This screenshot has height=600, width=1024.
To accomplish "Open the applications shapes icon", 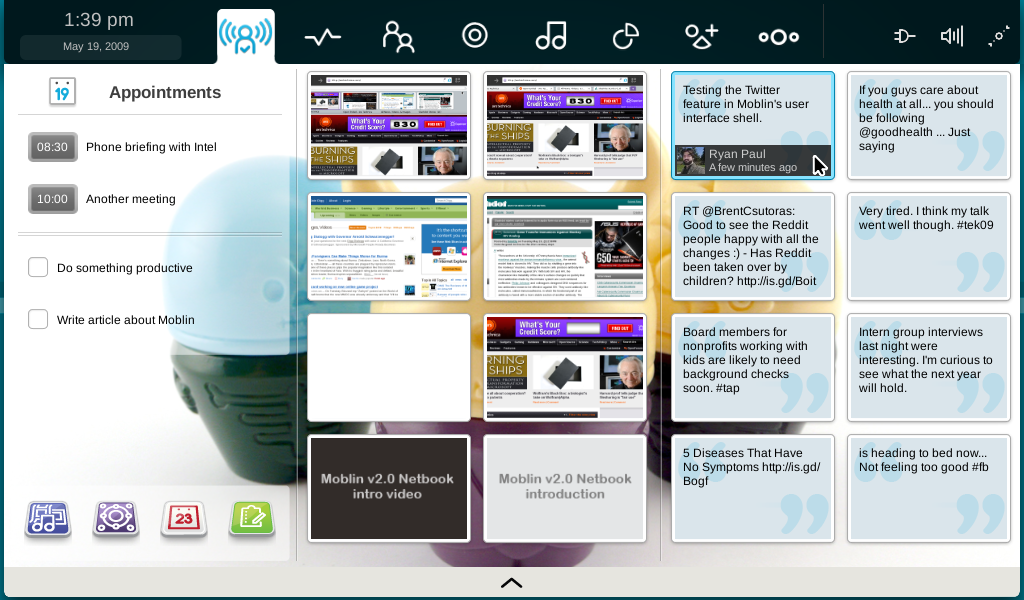I will pos(701,36).
